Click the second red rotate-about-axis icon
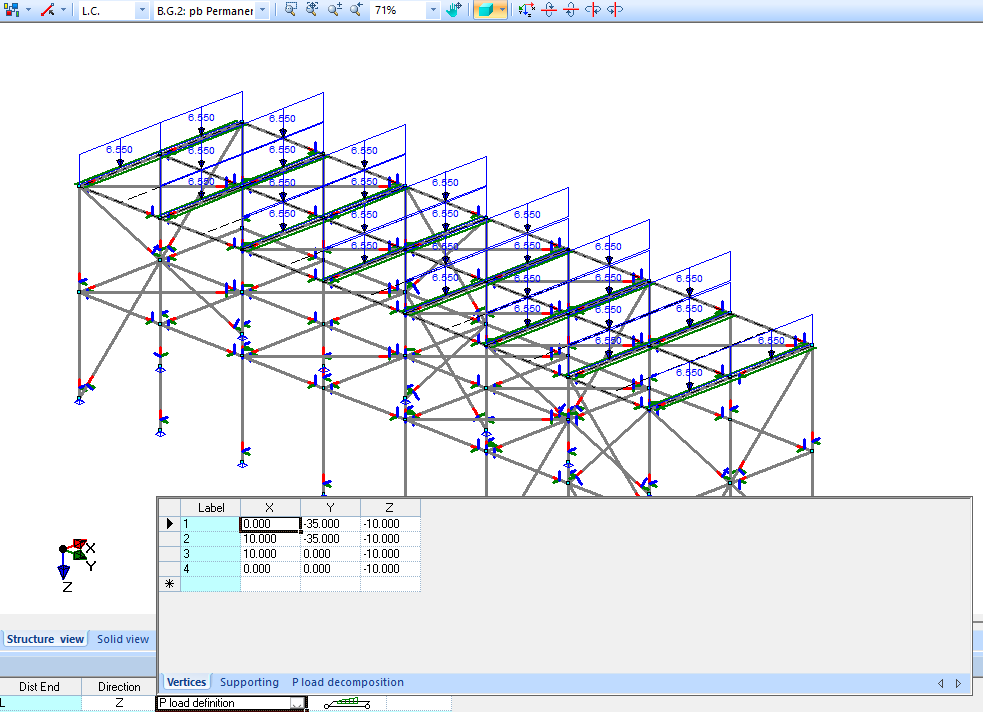This screenshot has height=712, width=983. pos(570,9)
